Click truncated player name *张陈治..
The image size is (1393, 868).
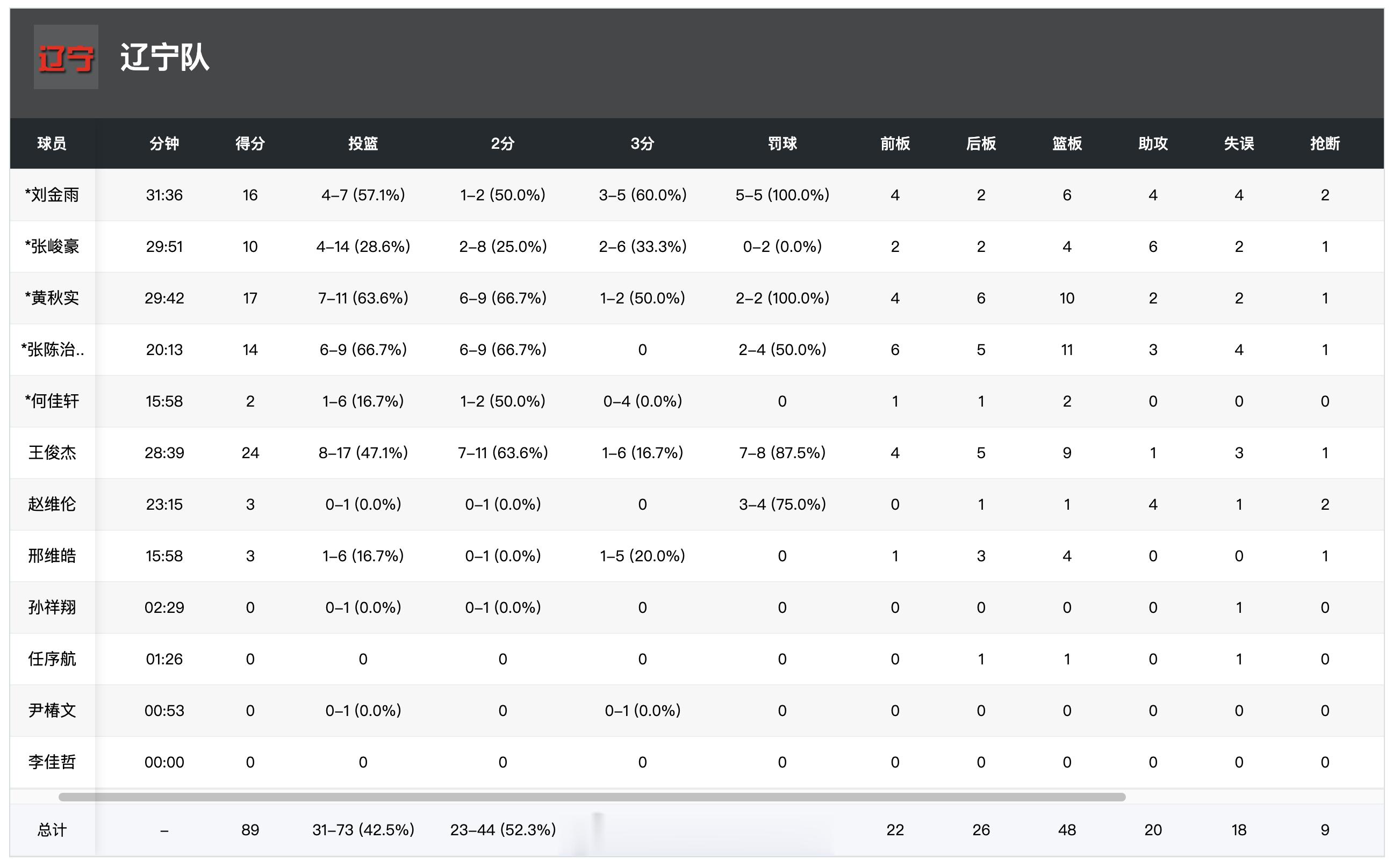coord(52,350)
